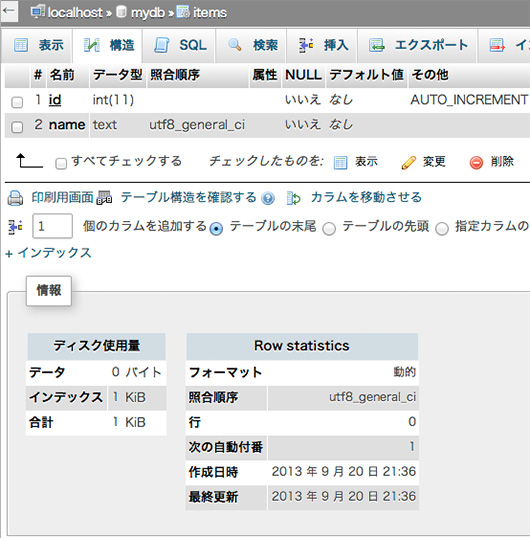The image size is (530, 538).
Task: Click the name column name
Action: (67, 125)
